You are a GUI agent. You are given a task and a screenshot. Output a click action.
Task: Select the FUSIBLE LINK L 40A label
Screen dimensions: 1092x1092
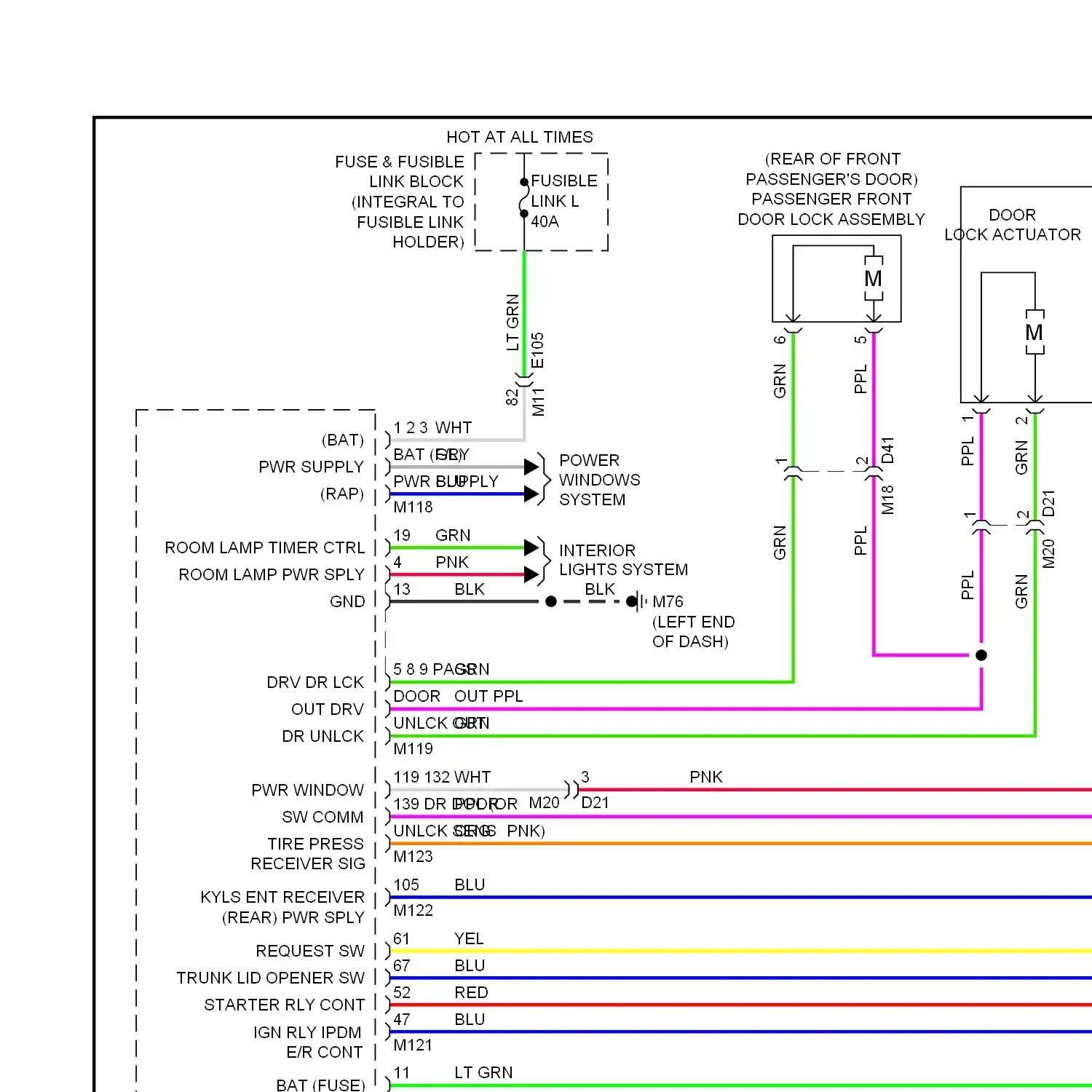[x=564, y=201]
